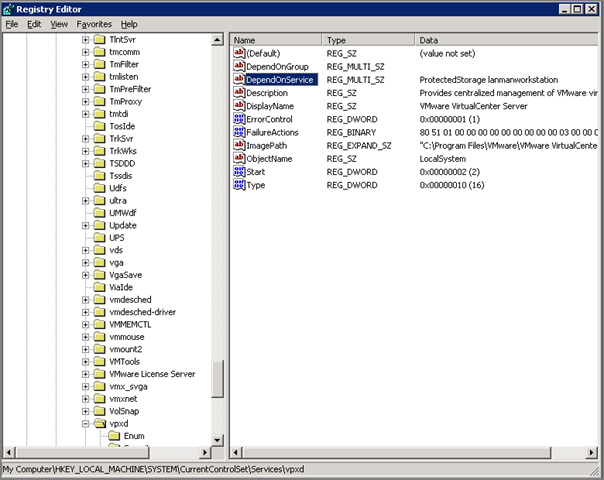Viewport: 604px width, 480px height.
Task: Expand the TrkWks key
Action: pyautogui.click(x=86, y=151)
